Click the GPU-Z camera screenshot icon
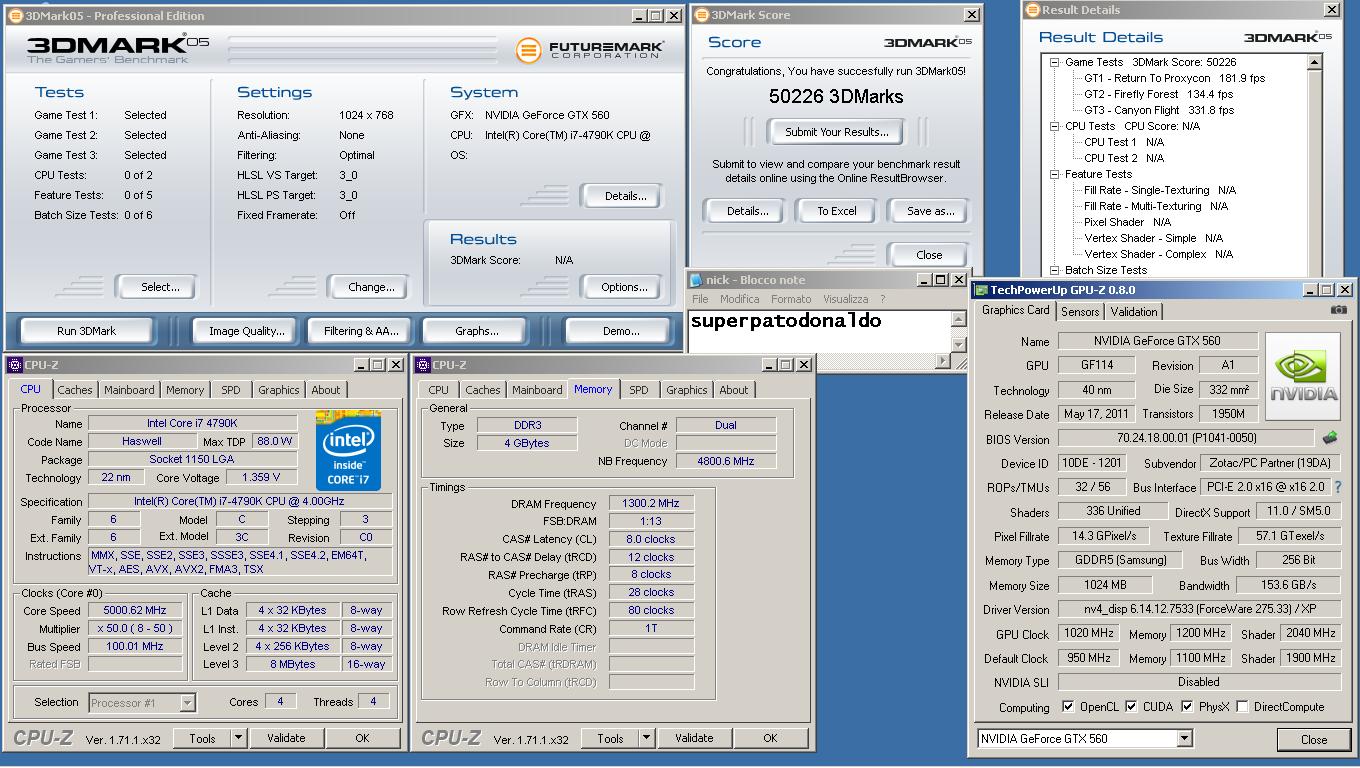 pyautogui.click(x=1338, y=310)
